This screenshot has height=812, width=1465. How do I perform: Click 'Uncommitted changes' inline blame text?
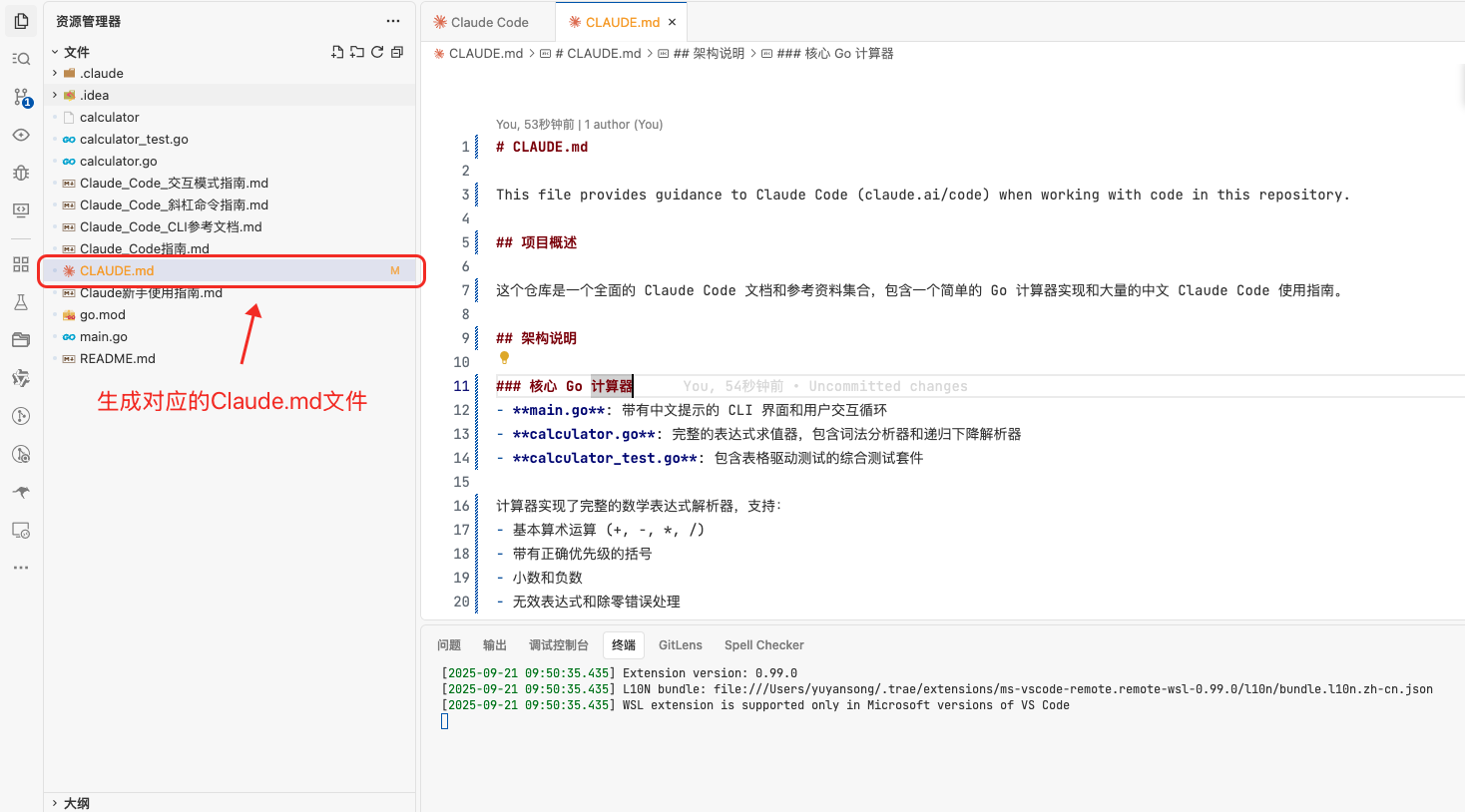(x=888, y=386)
